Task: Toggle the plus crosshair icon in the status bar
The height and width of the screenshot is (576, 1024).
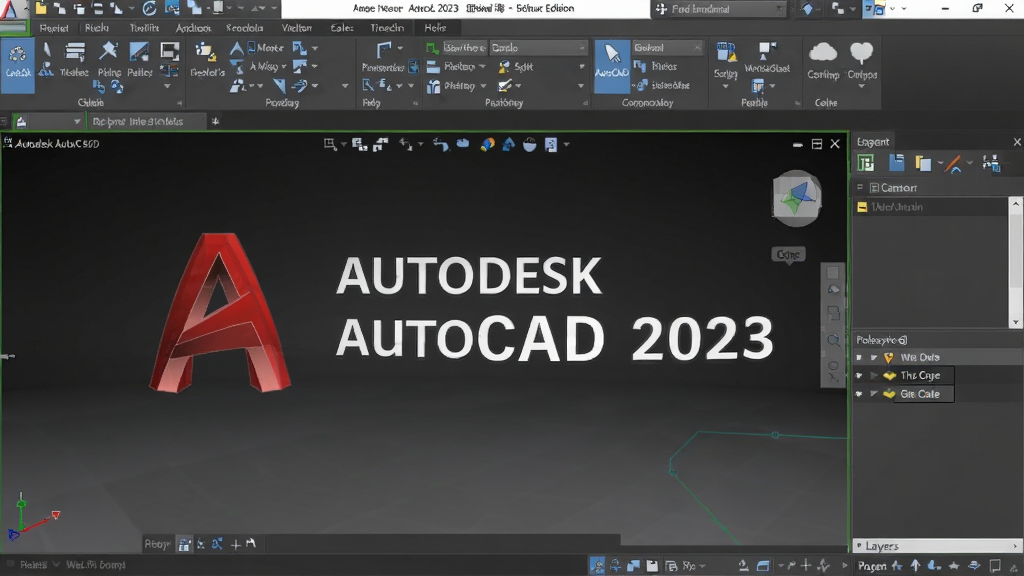Action: tap(806, 566)
